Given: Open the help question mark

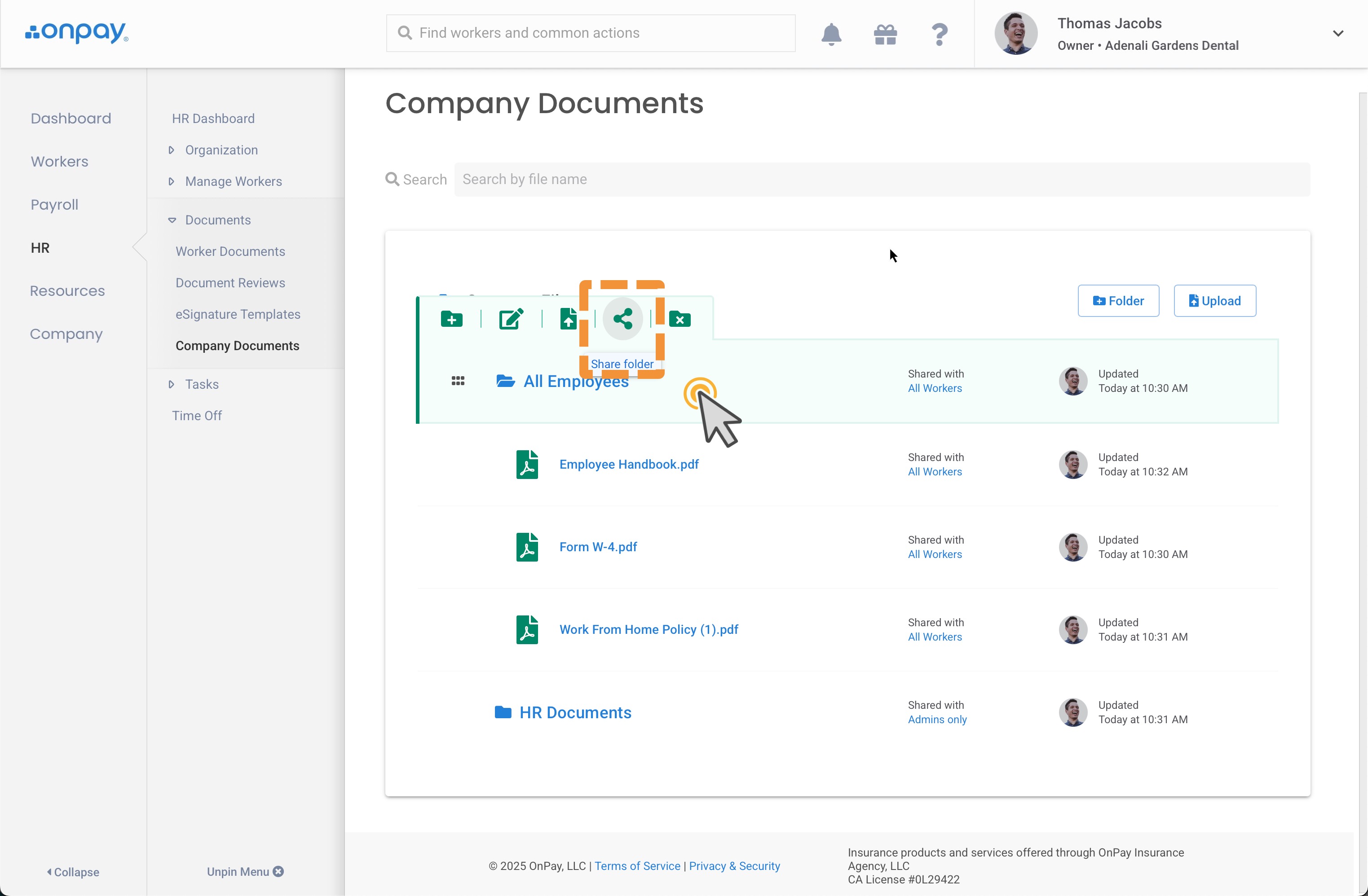Looking at the screenshot, I should [x=939, y=35].
